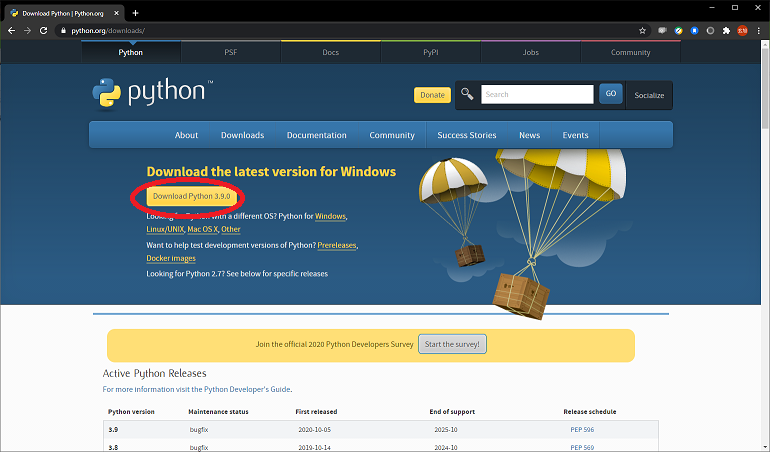Screen dimensions: 770x452
Task: Focus the Search input field
Action: click(537, 94)
